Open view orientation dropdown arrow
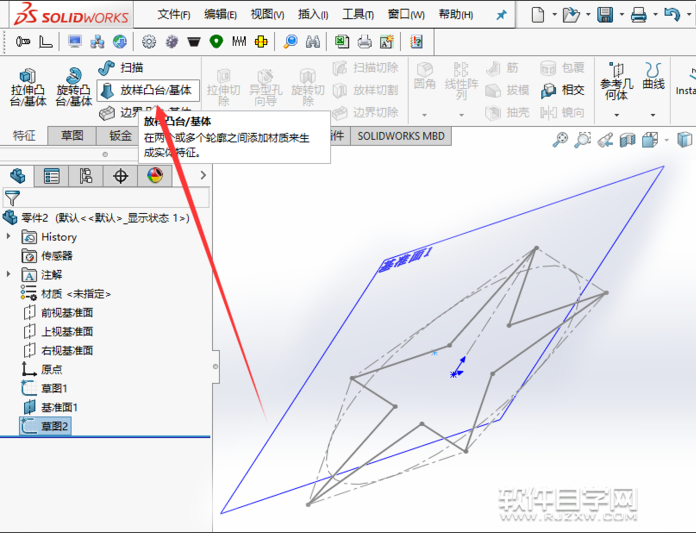696x533 pixels. pos(666,140)
